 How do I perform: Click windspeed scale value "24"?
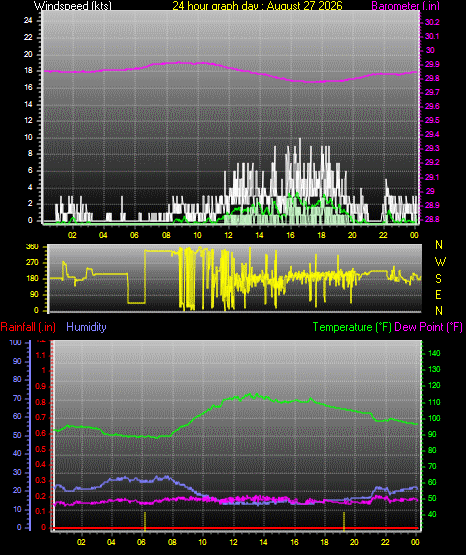tap(28, 21)
